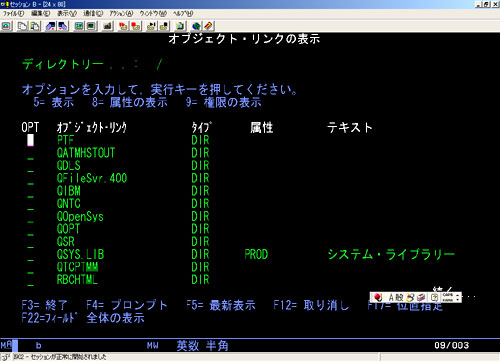Click the OPT field beside QTCPTMM

[30, 267]
